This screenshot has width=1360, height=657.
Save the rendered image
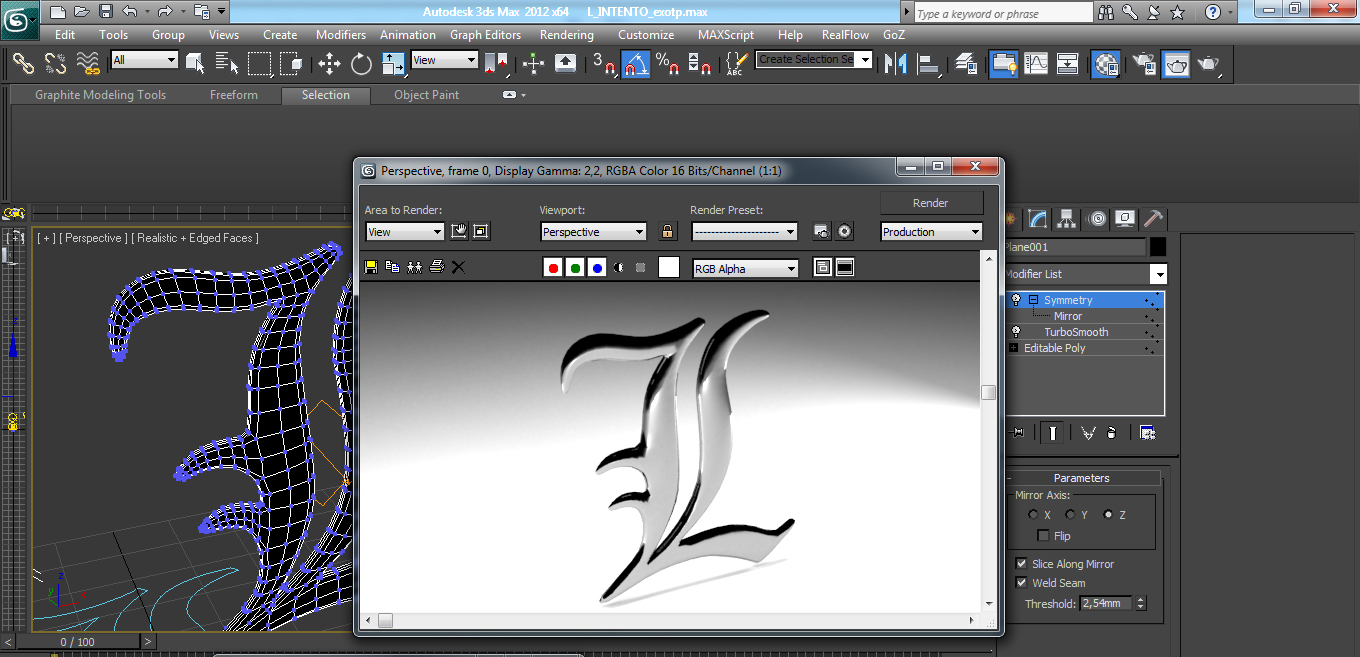[x=371, y=267]
